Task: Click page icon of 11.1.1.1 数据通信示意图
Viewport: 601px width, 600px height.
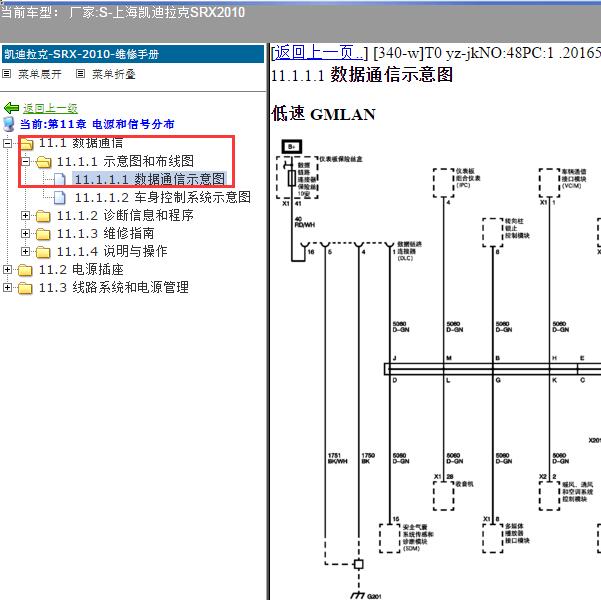Action: pyautogui.click(x=60, y=179)
